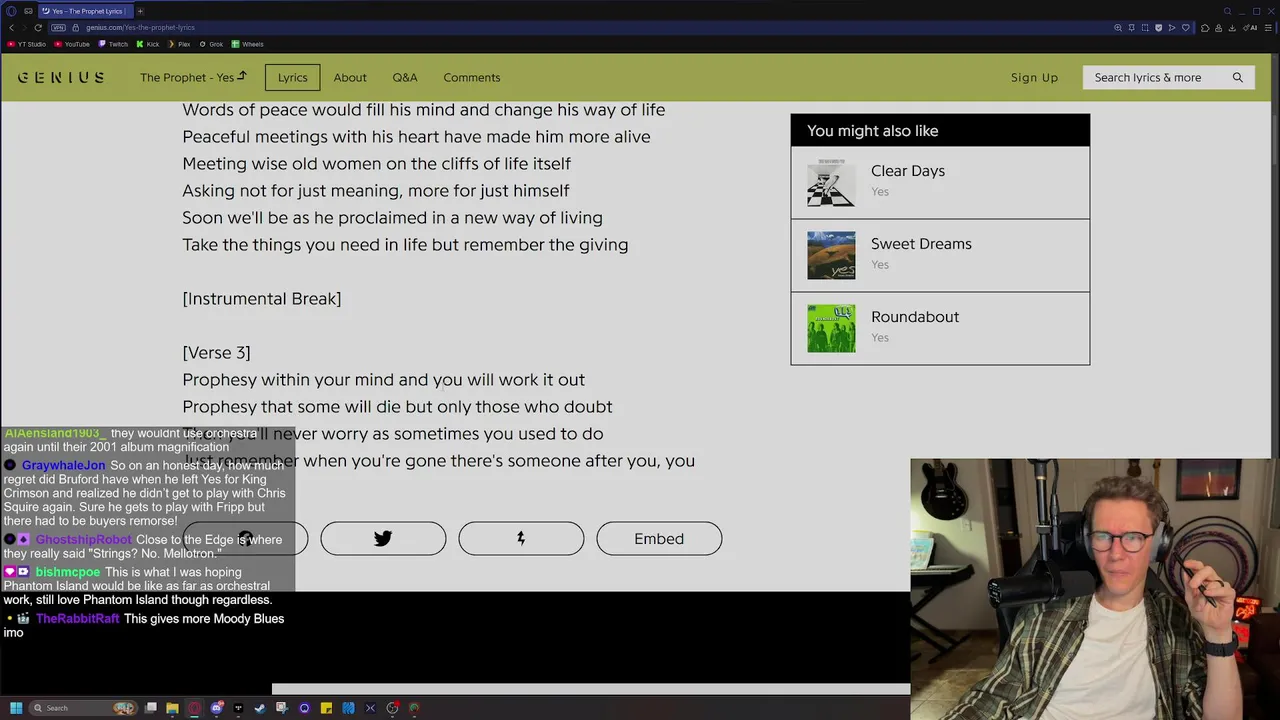The height and width of the screenshot is (720, 1280).
Task: Open the ad blocker shield icon
Action: 1159,28
